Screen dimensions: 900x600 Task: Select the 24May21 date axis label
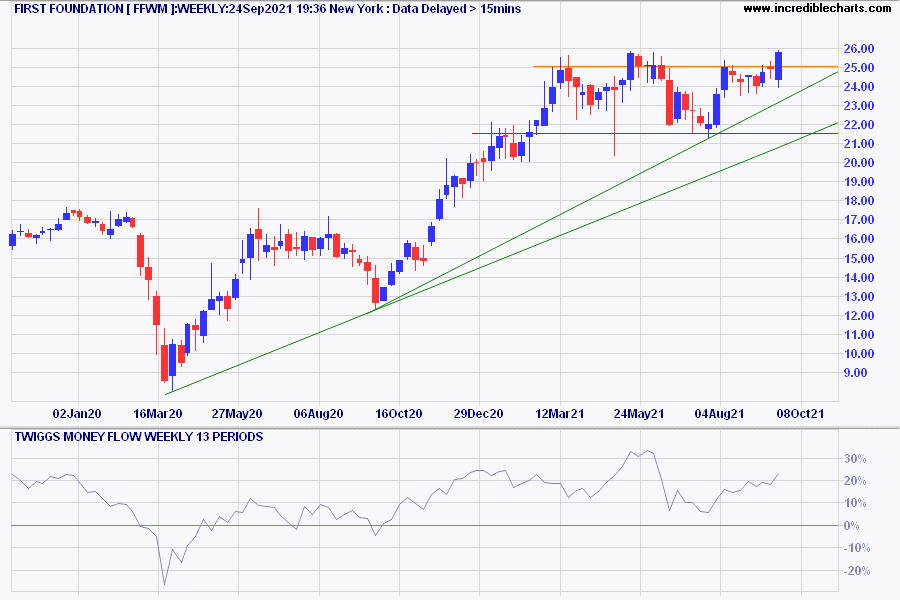coord(639,414)
